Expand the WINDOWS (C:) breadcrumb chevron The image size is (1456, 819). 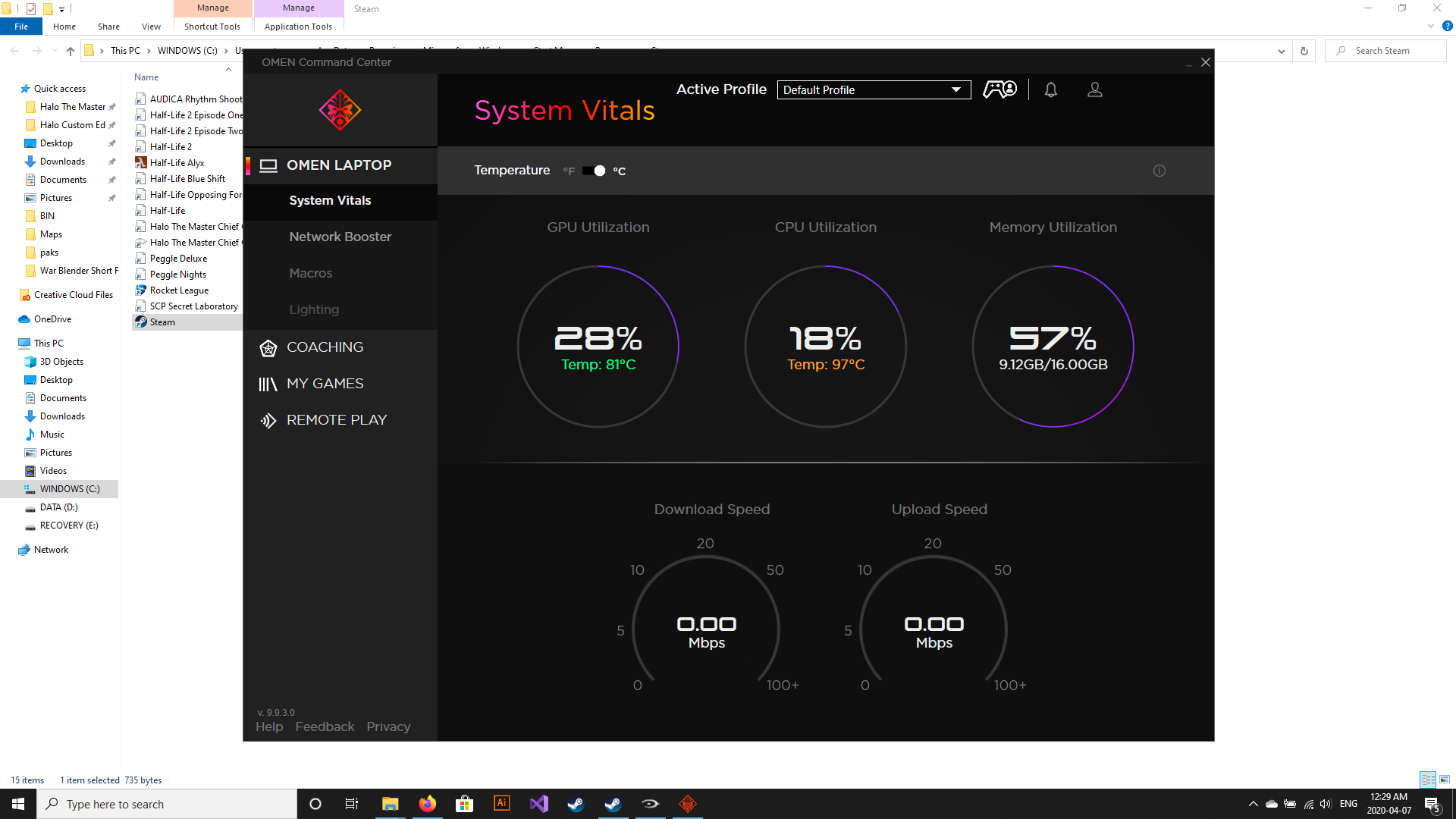[226, 51]
